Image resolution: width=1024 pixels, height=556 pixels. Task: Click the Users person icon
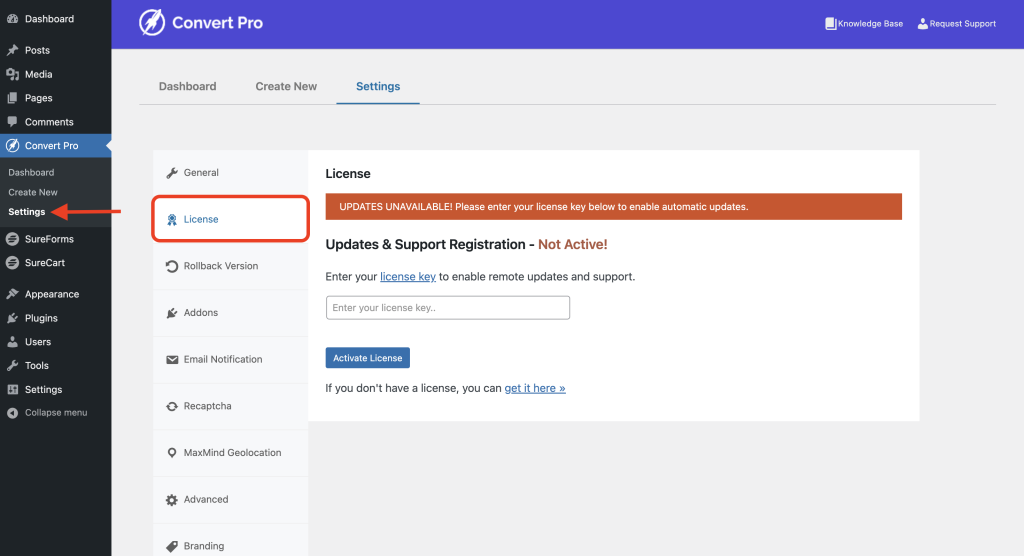coord(12,342)
